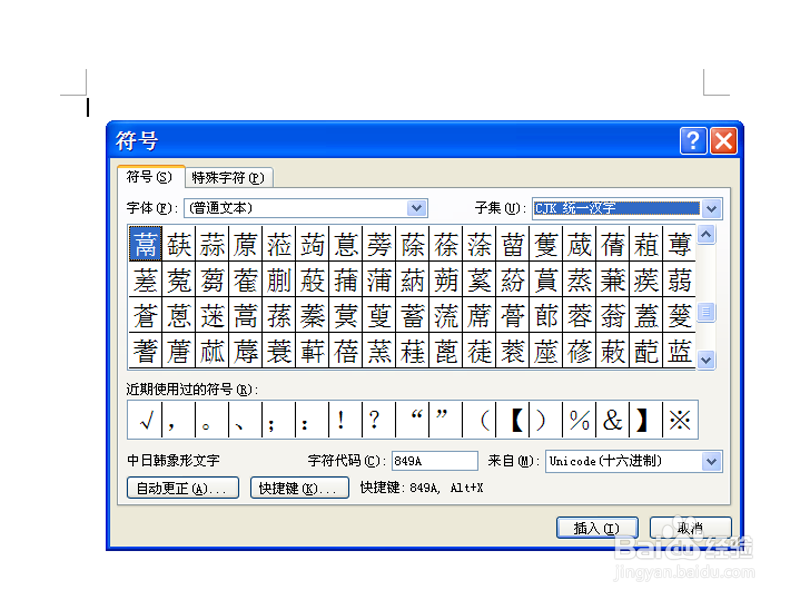Pick the 蓓 character in the grid
Viewport: 800px width, 600px height.
346,351
